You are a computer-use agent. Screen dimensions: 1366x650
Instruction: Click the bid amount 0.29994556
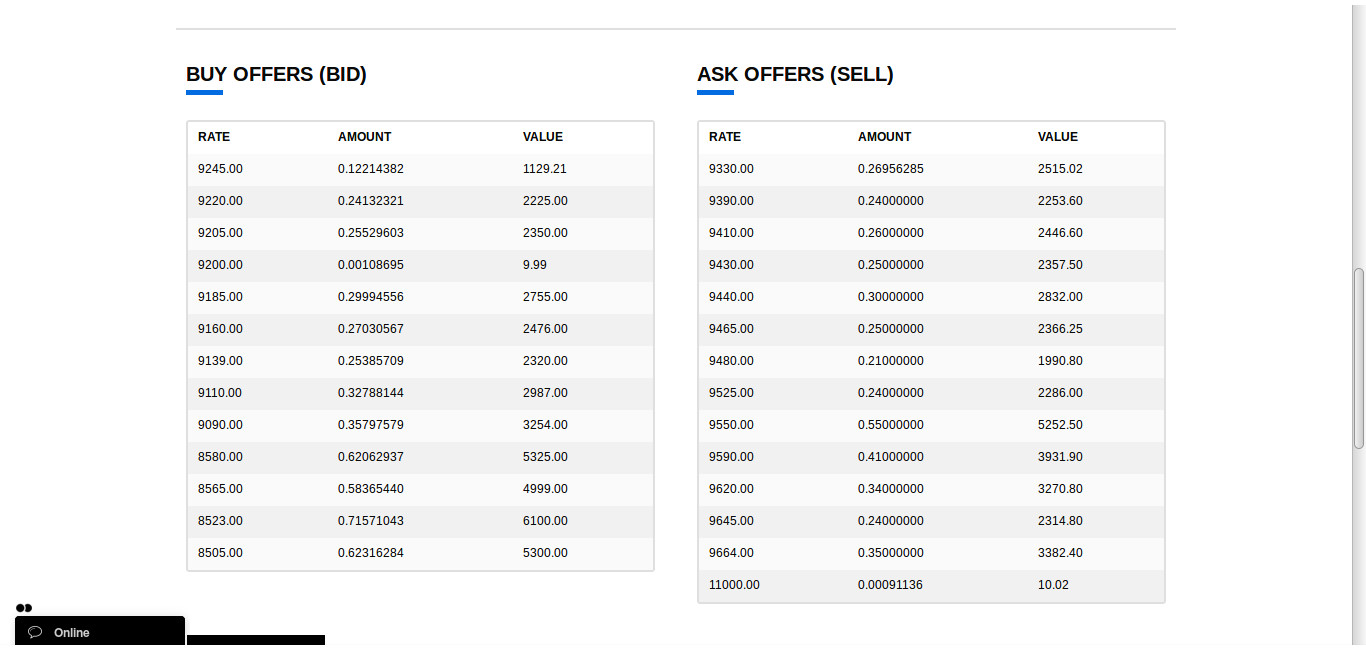(371, 297)
